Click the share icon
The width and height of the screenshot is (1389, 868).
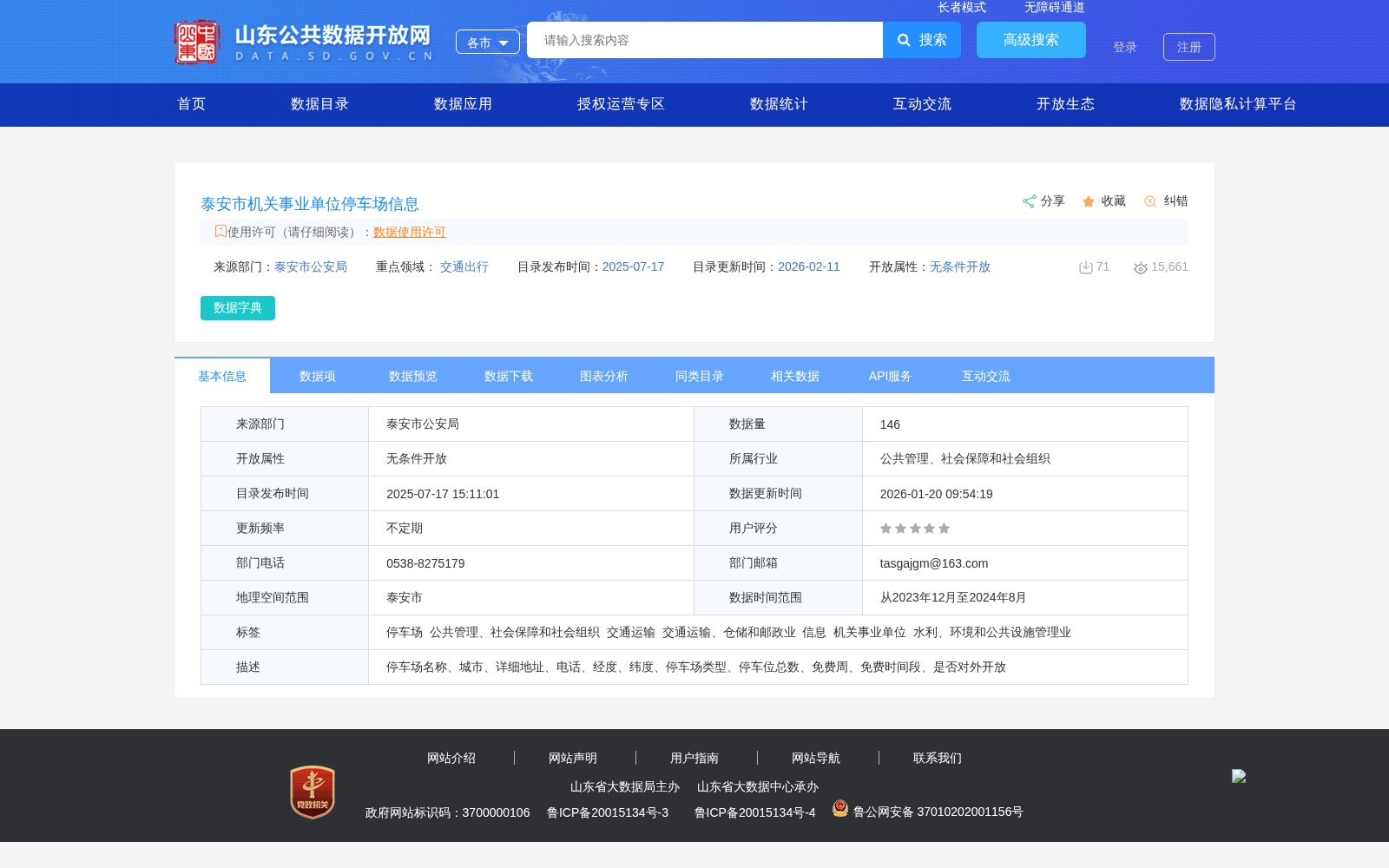click(1029, 201)
